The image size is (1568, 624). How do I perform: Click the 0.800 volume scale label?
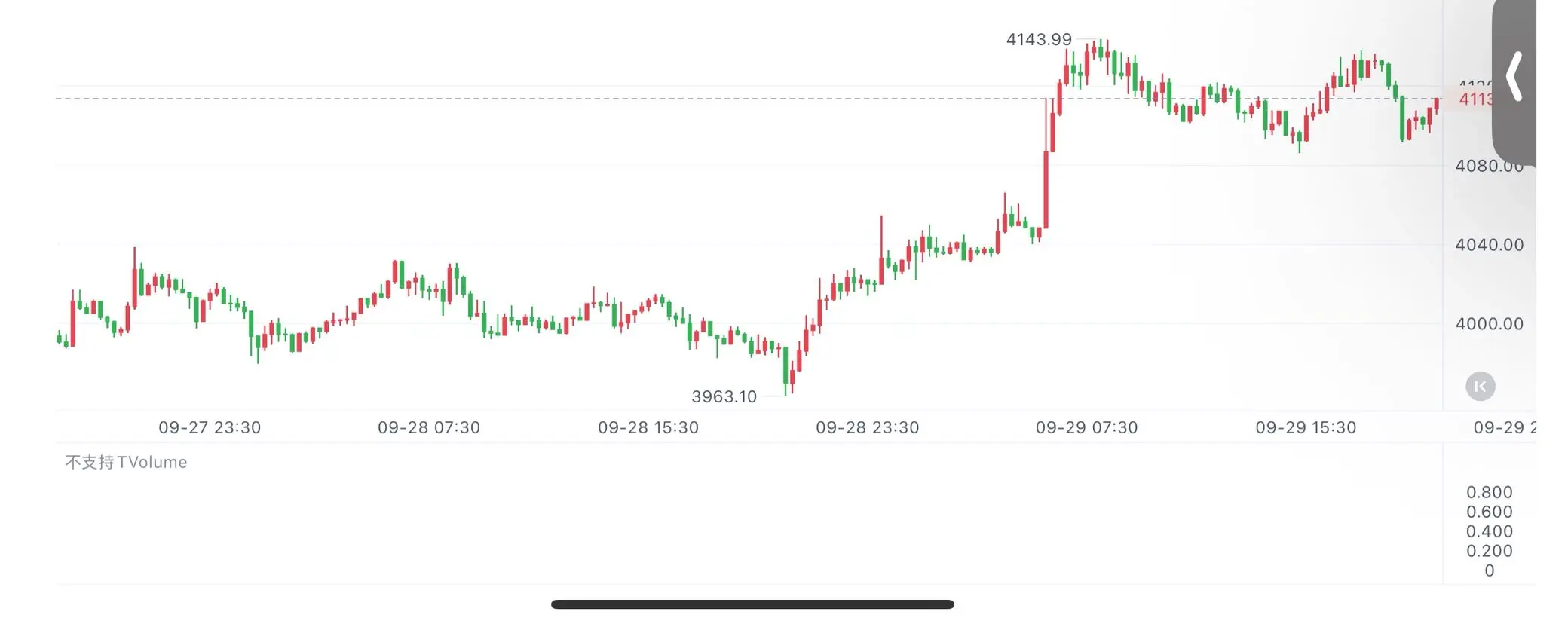click(1489, 492)
